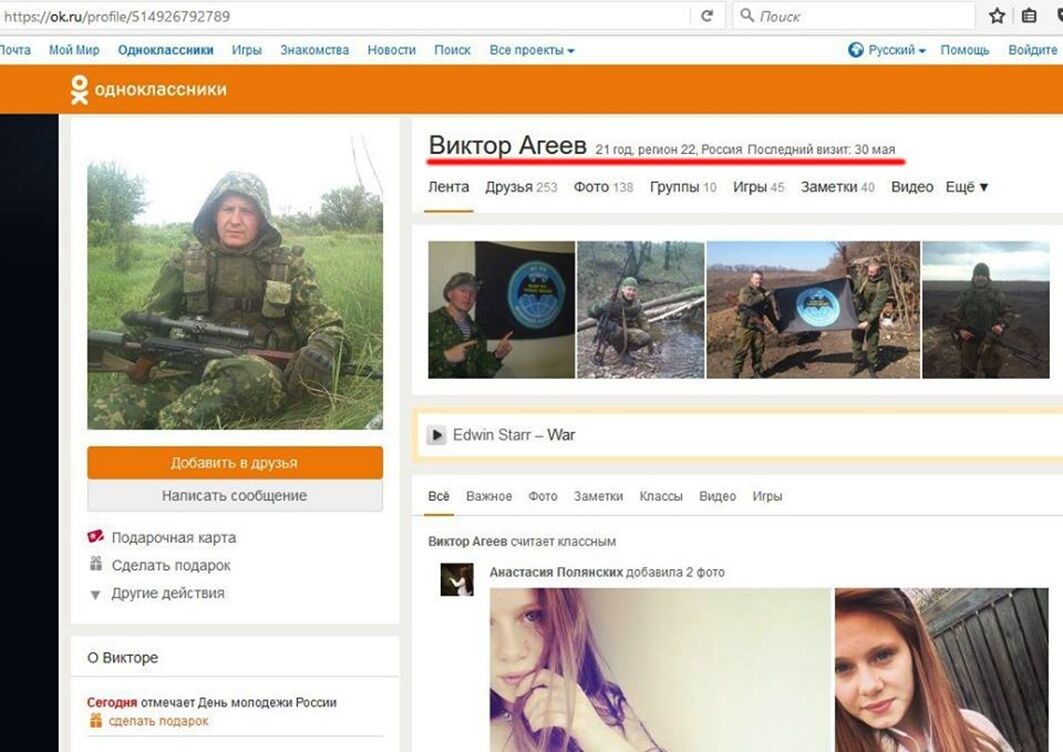
Task: Open the flag photo thumbnail in photo strip
Action: click(812, 310)
